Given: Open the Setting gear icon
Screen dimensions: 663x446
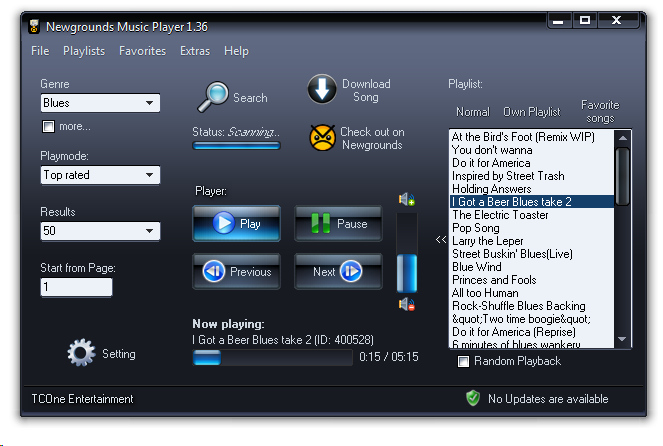Looking at the screenshot, I should point(81,353).
